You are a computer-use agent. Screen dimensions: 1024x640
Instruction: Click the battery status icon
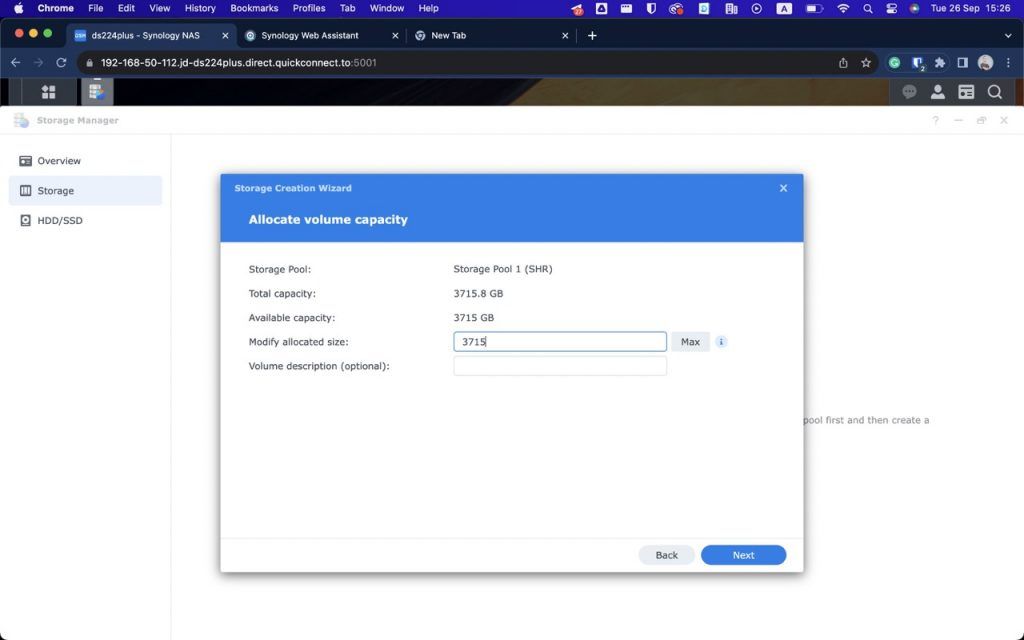pyautogui.click(x=814, y=8)
